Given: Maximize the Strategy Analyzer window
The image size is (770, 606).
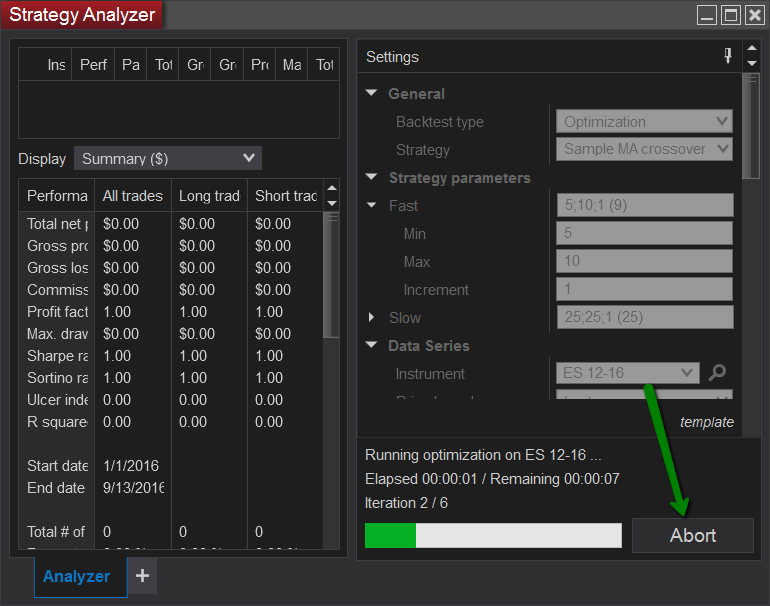Looking at the screenshot, I should [730, 15].
